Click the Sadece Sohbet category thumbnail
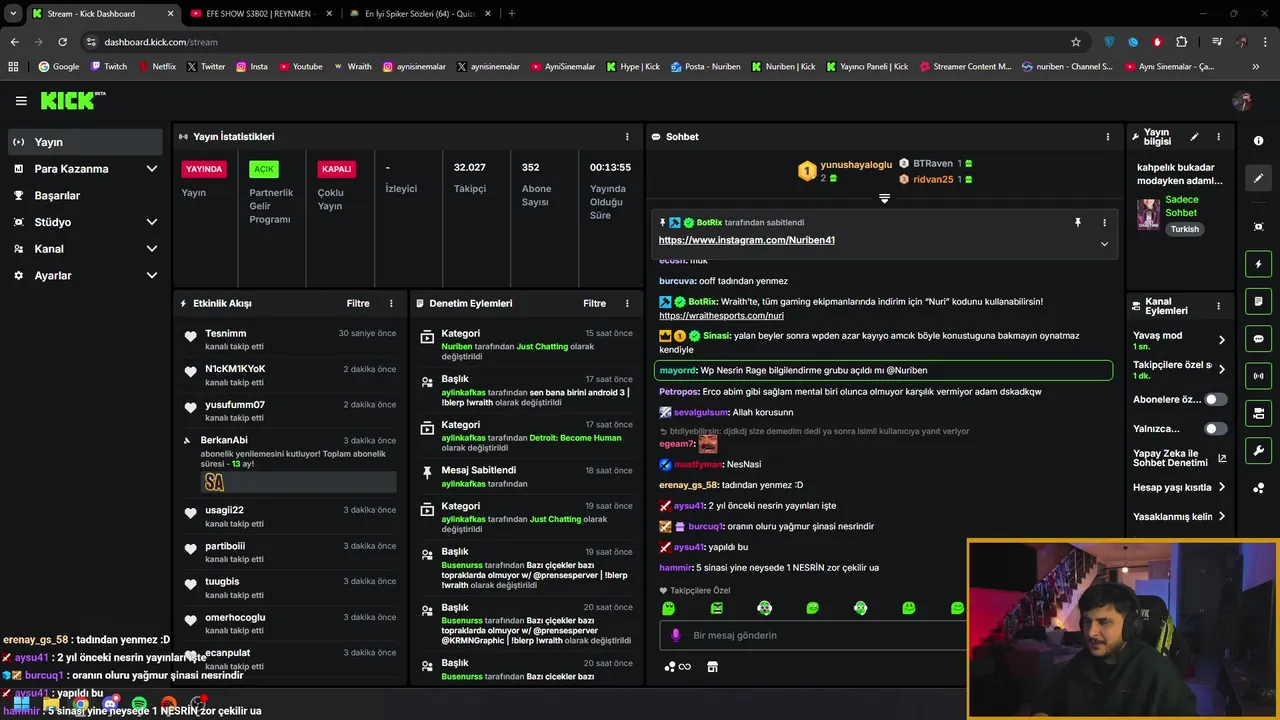Image resolution: width=1280 pixels, height=720 pixels. [1148, 214]
